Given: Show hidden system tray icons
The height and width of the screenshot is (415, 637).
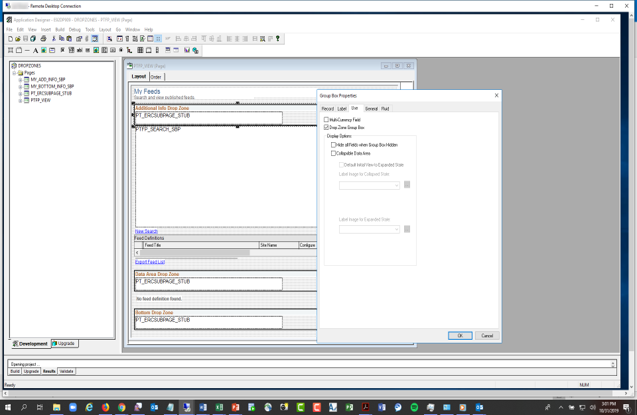Looking at the screenshot, I should click(x=561, y=407).
